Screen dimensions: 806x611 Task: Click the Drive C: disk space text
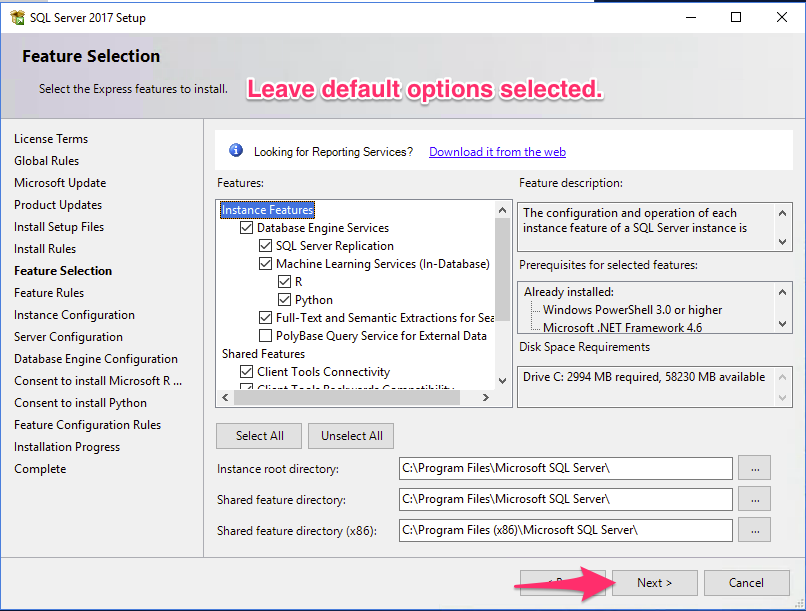click(644, 377)
